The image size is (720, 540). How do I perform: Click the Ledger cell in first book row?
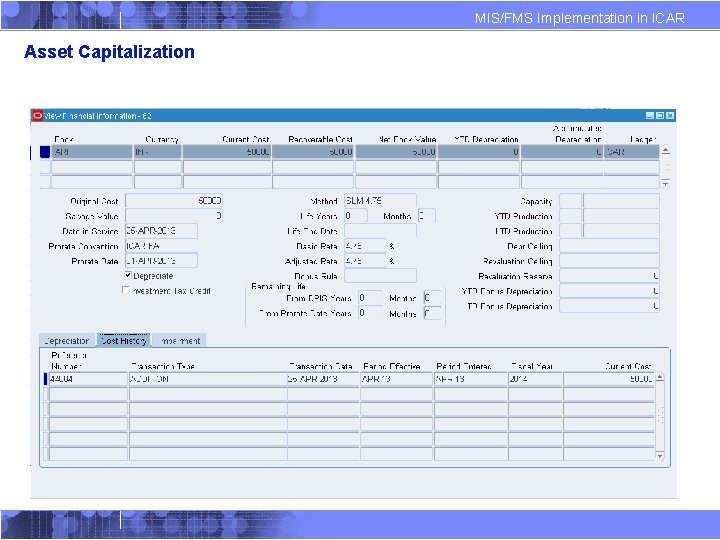(x=632, y=152)
